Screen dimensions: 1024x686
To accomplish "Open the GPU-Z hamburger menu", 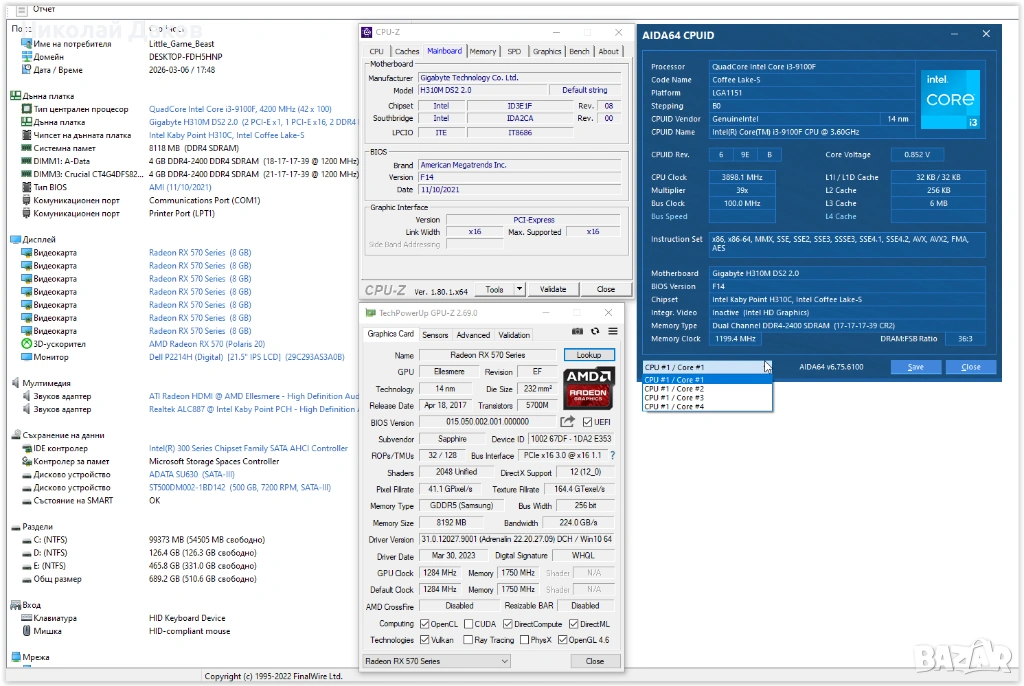I will (613, 331).
